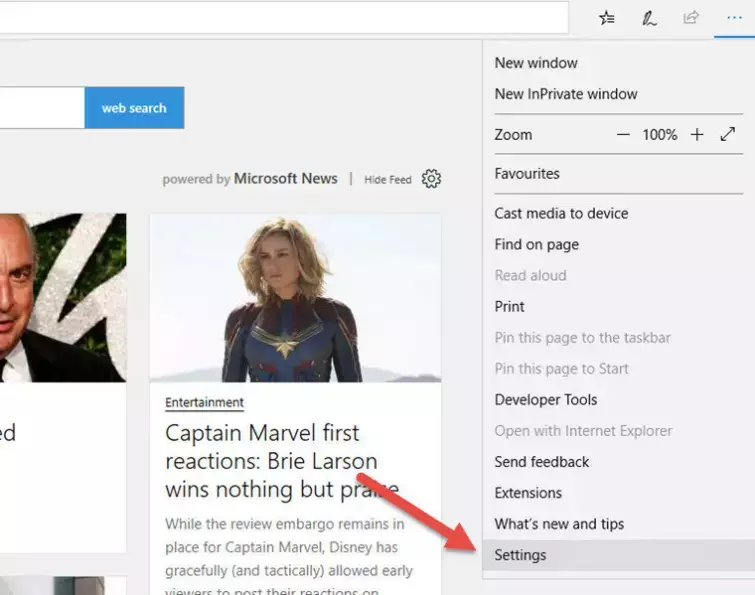Select What's new and tips
The image size is (755, 595).
coord(618,524)
